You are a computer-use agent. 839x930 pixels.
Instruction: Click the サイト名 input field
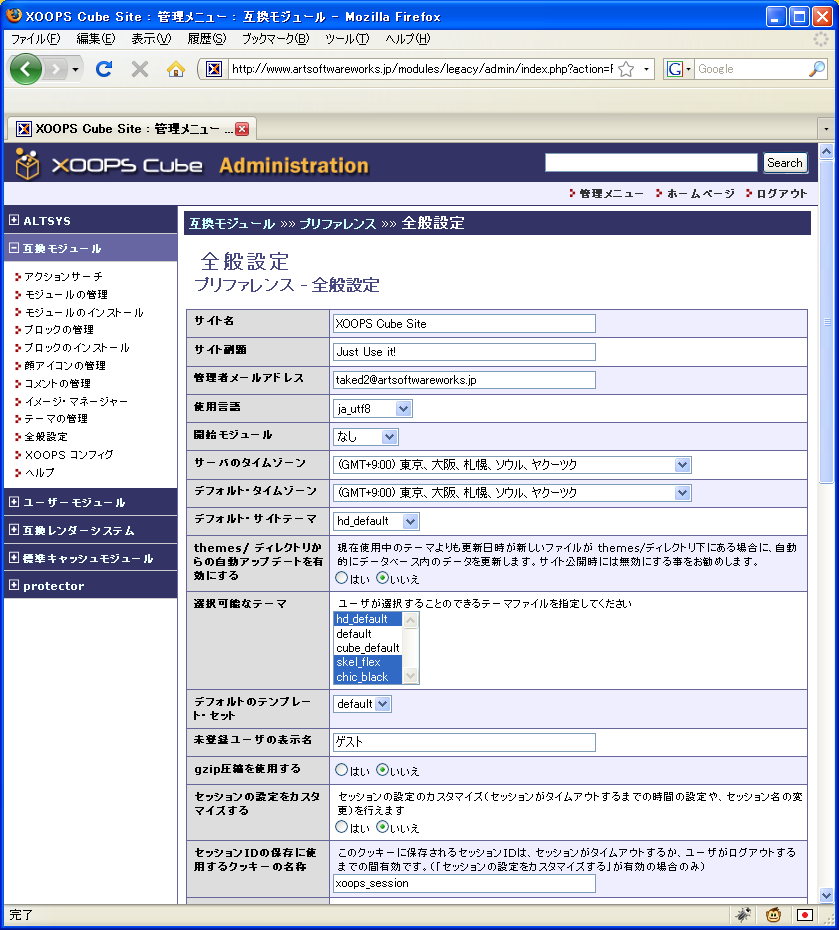coord(464,324)
